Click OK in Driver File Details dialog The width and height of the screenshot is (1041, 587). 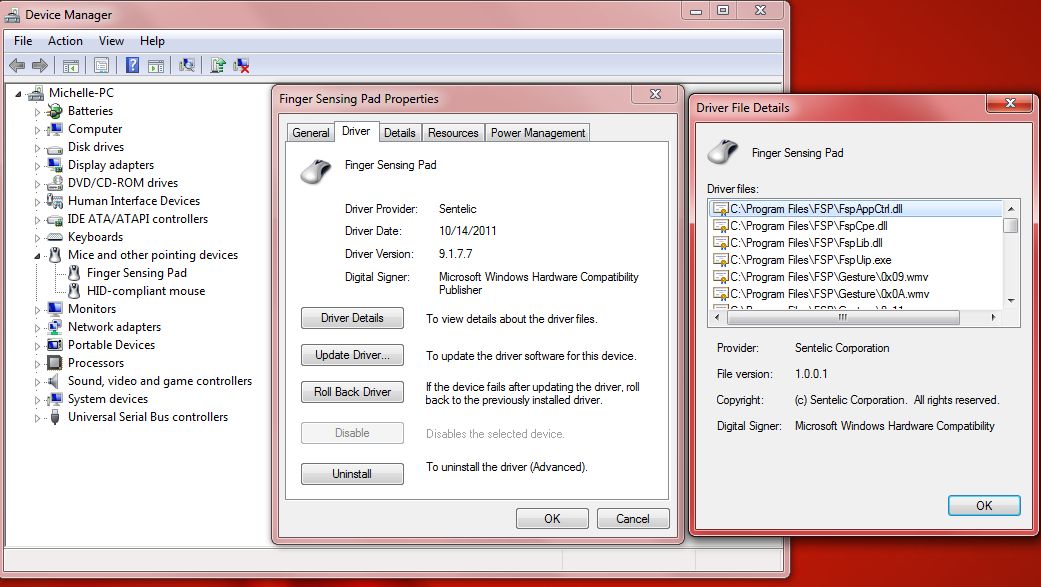[984, 505]
